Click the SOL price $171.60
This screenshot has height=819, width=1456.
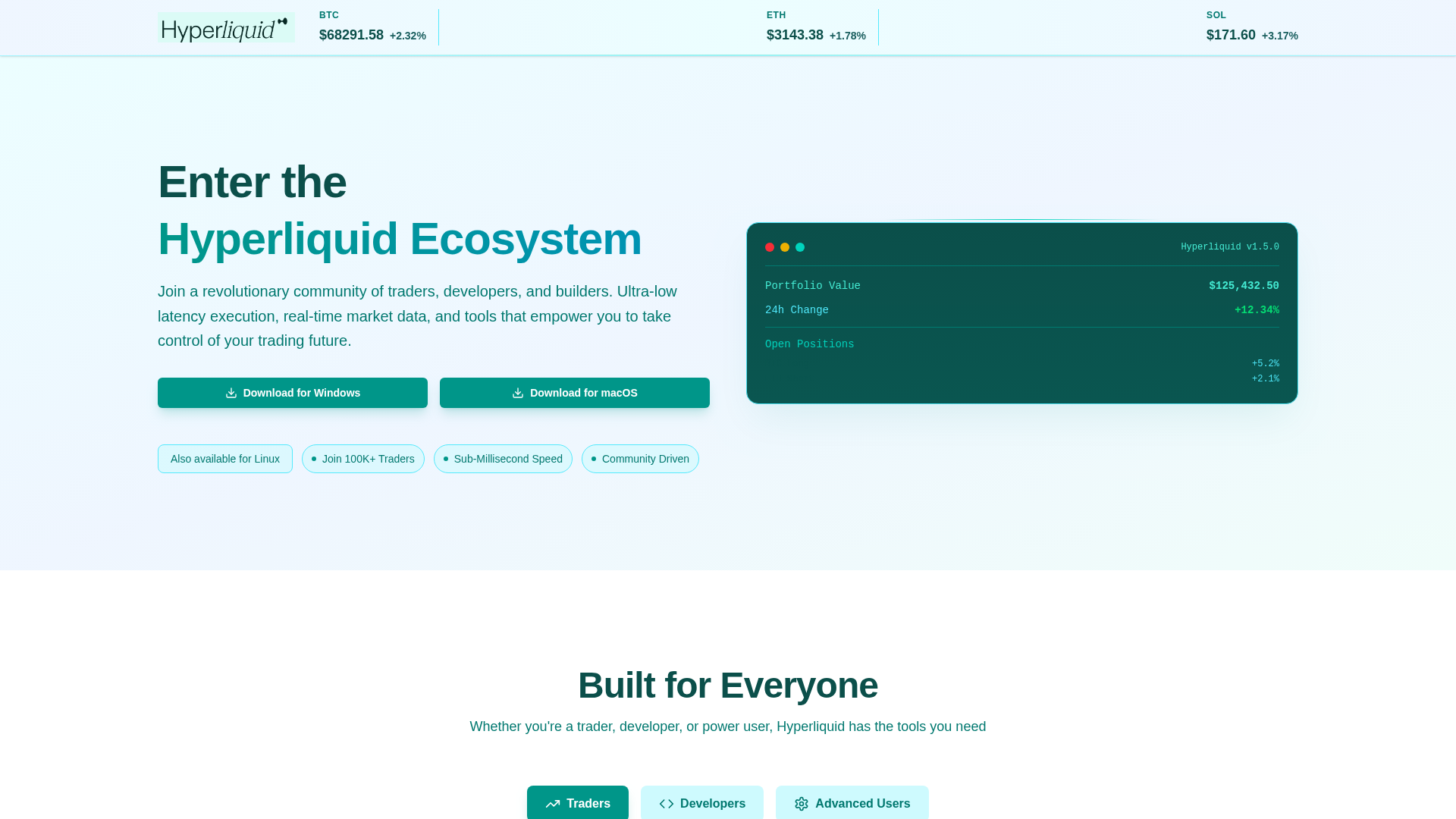[x=1231, y=35]
